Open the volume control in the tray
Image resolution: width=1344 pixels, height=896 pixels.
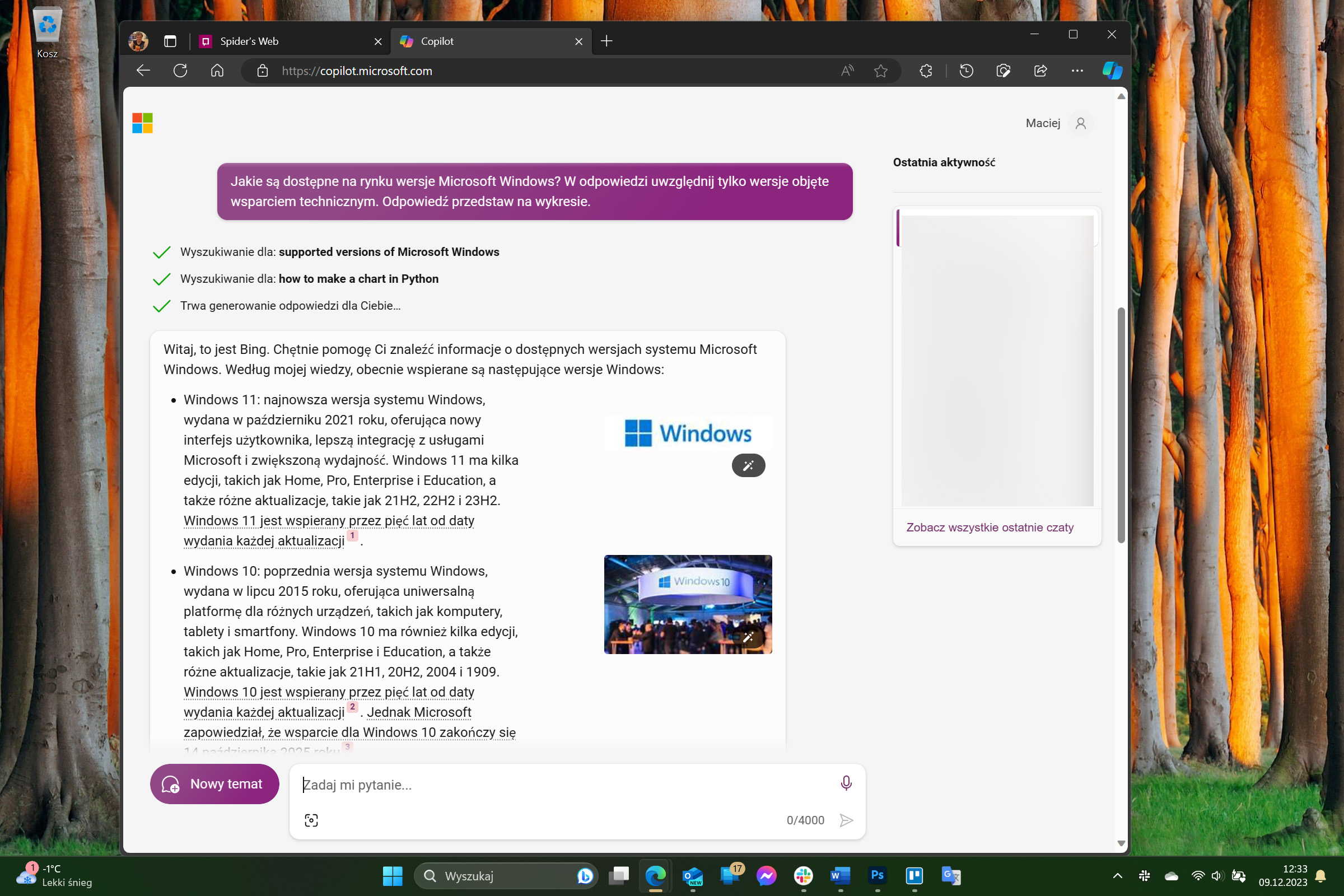(x=1217, y=876)
